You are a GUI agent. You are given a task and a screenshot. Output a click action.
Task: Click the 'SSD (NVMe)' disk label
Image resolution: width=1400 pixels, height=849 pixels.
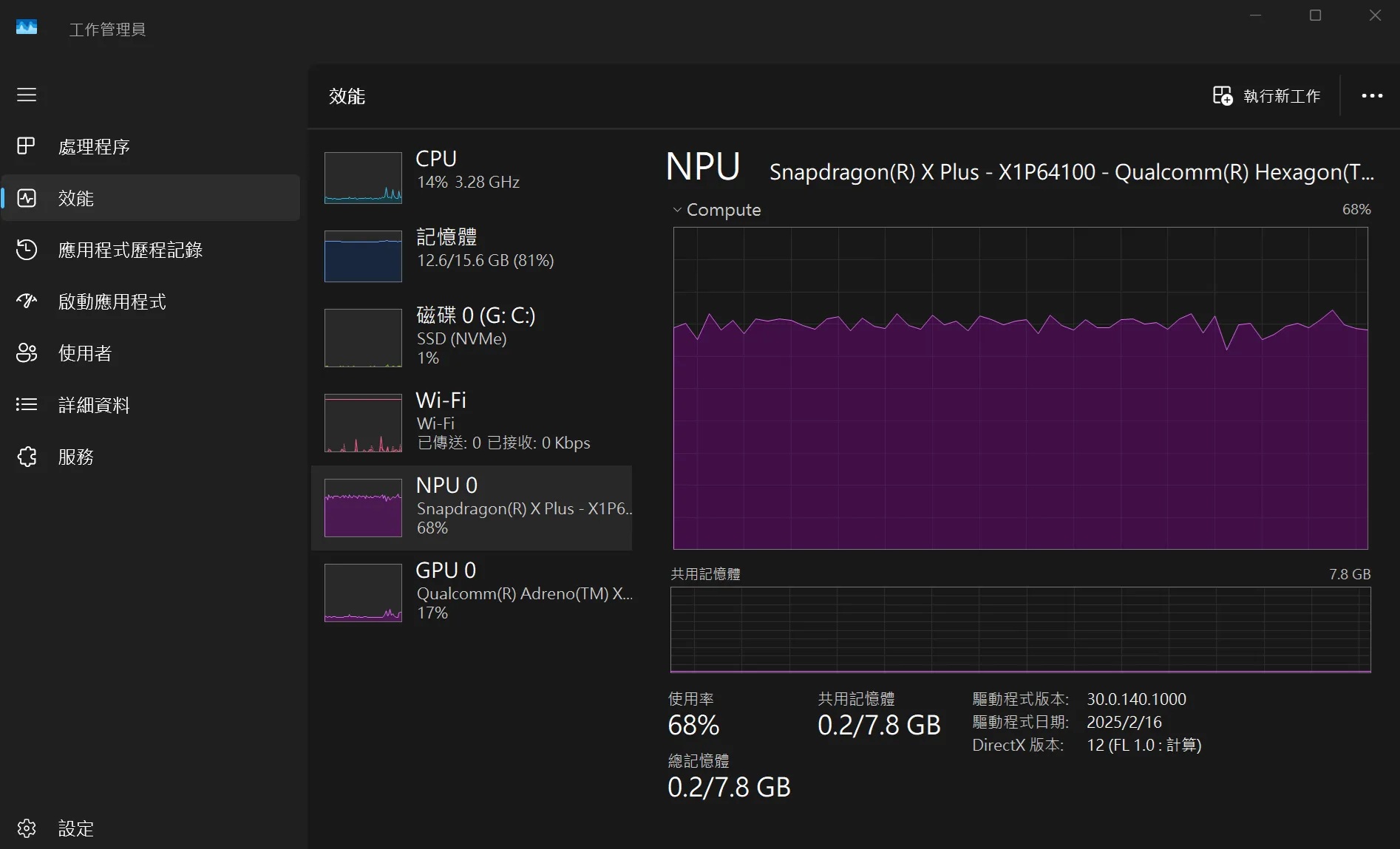pyautogui.click(x=461, y=338)
